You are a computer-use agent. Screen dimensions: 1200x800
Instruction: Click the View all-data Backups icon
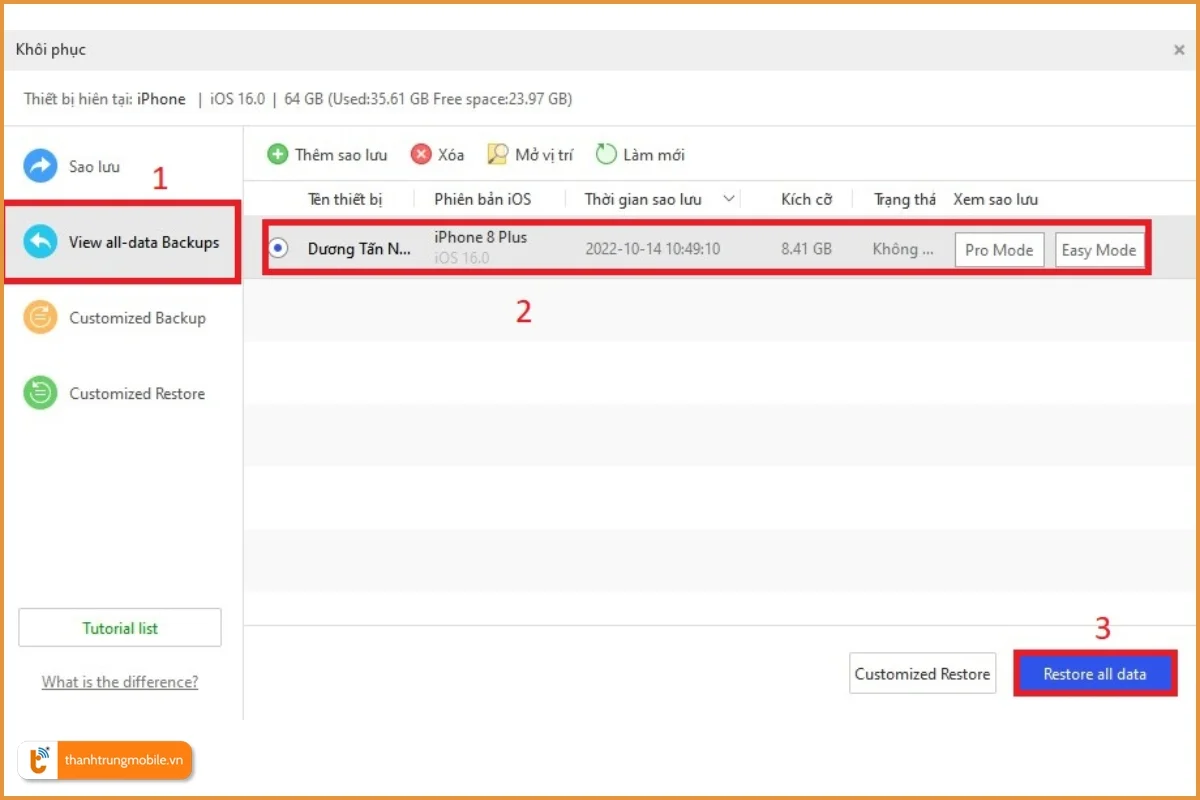pos(41,242)
